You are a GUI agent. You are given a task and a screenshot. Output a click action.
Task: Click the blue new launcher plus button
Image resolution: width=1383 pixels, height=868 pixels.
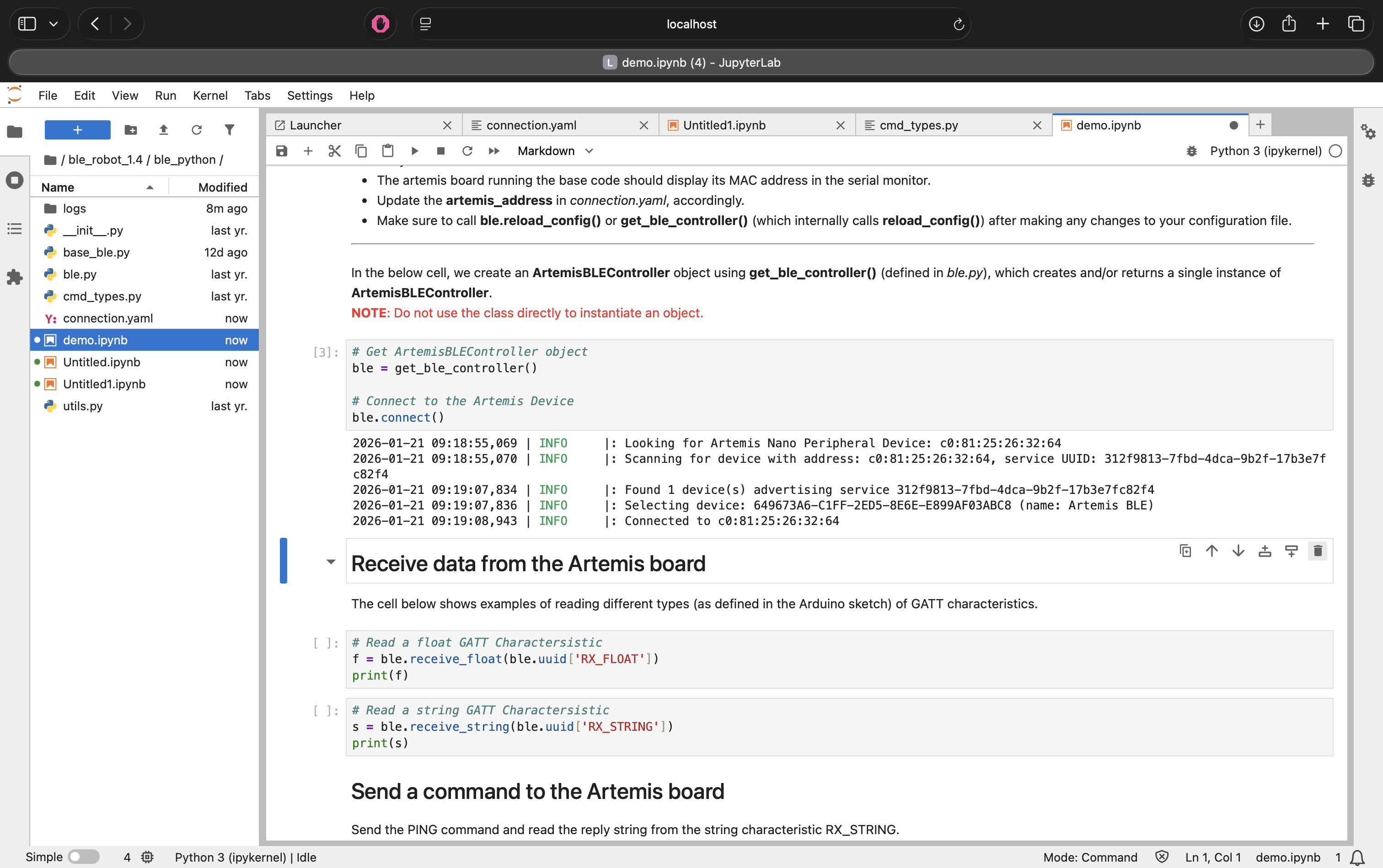(77, 130)
